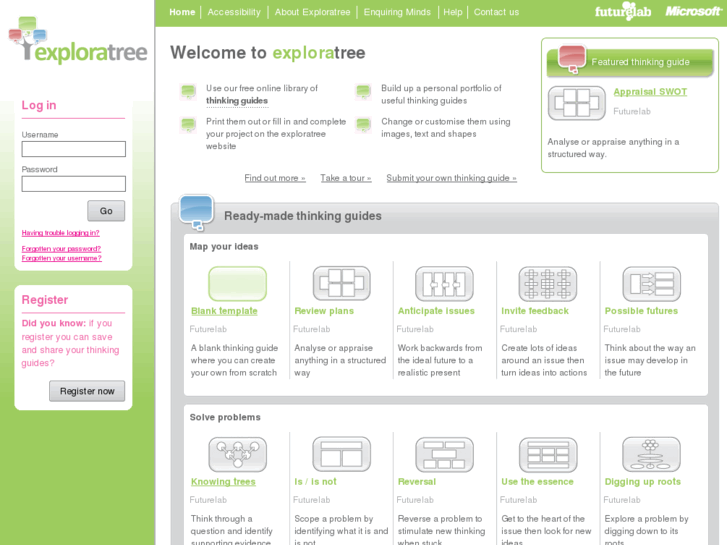Follow the Find out more link
The height and width of the screenshot is (545, 727).
pyautogui.click(x=275, y=178)
